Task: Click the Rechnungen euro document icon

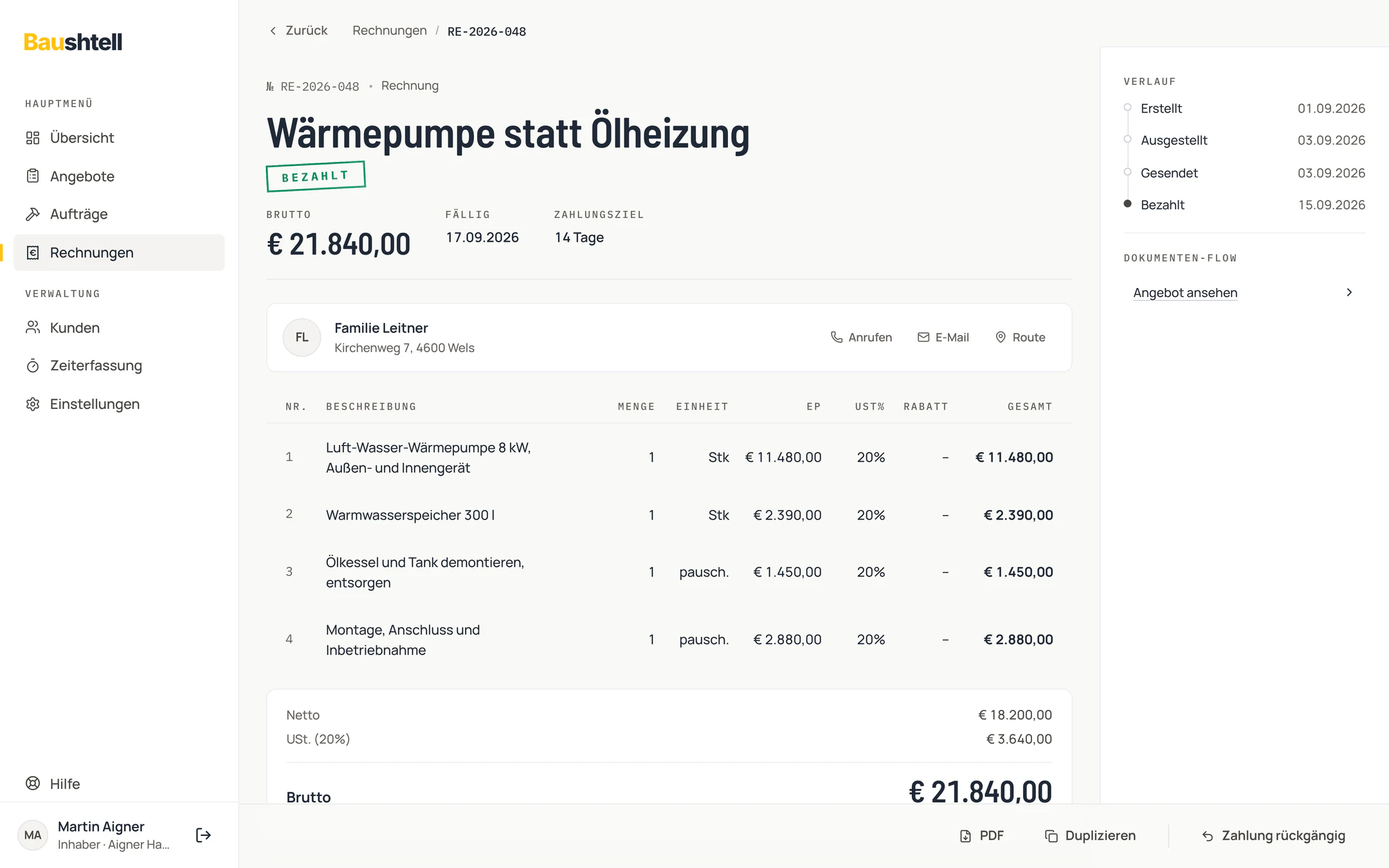Action: (33, 253)
